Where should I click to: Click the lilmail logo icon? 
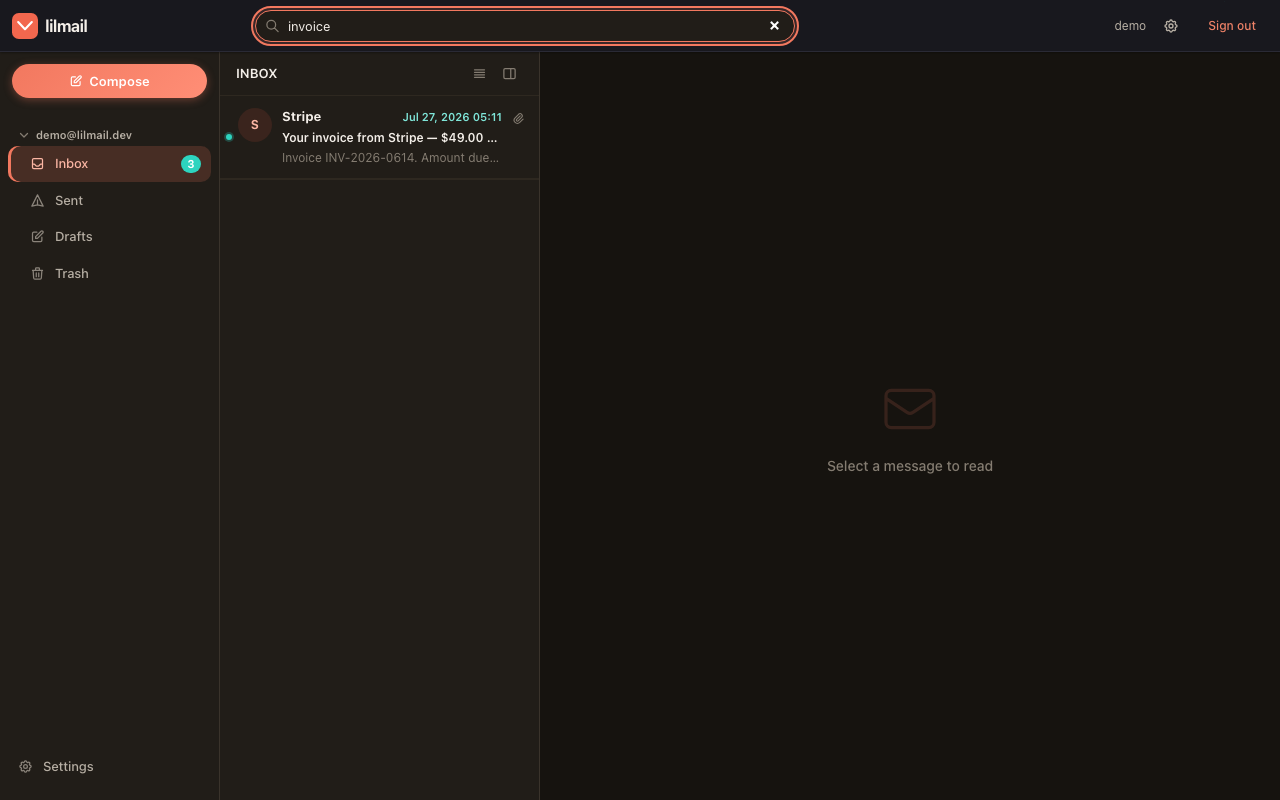[x=25, y=26]
